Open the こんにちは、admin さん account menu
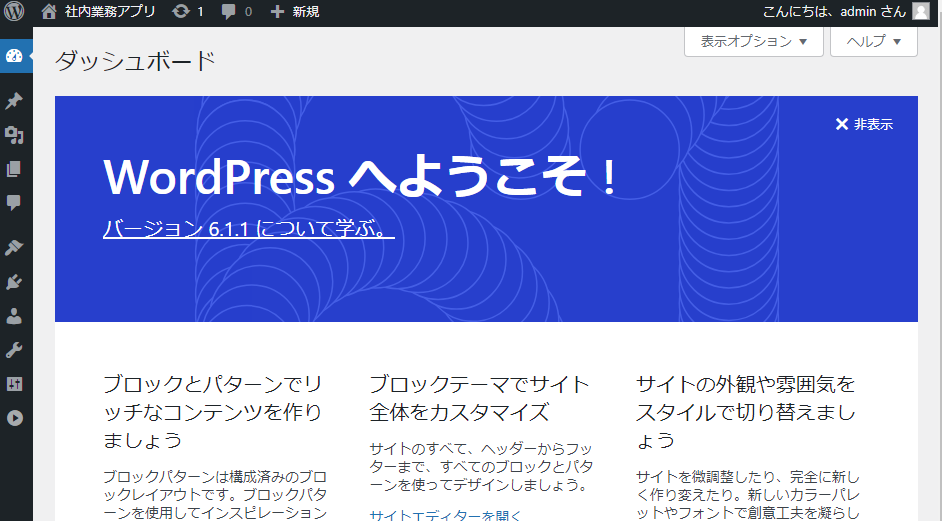Screen dimensions: 942x521 (846, 11)
